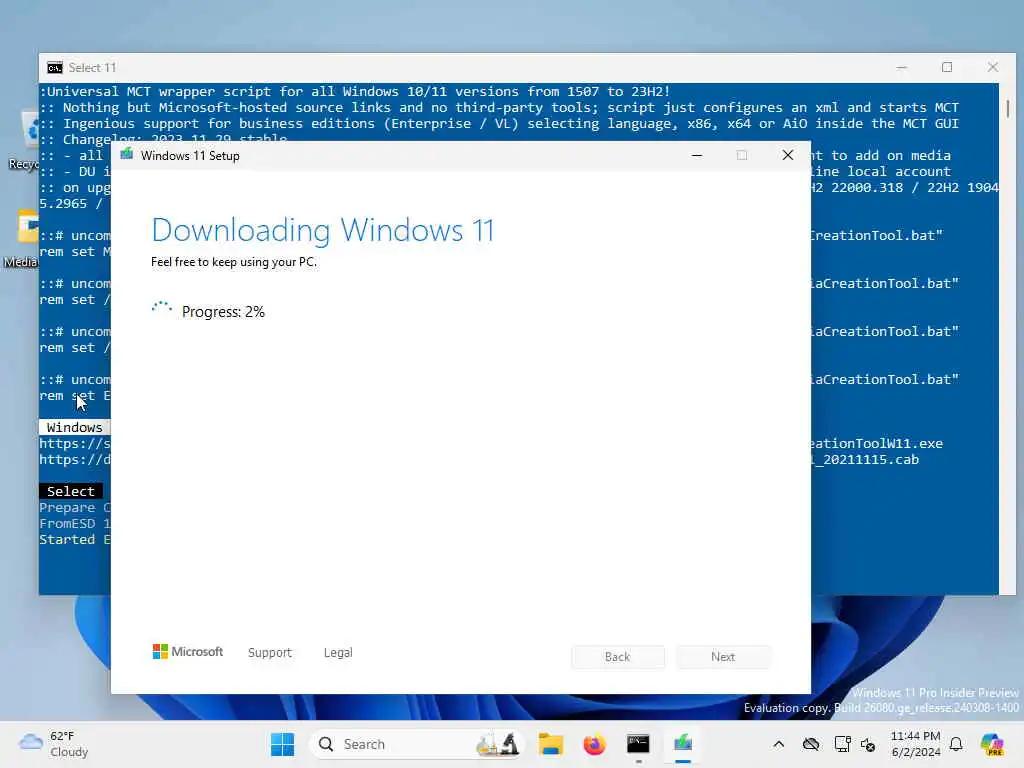The height and width of the screenshot is (768, 1024).
Task: Click the muted volume tray icon
Action: [x=868, y=744]
